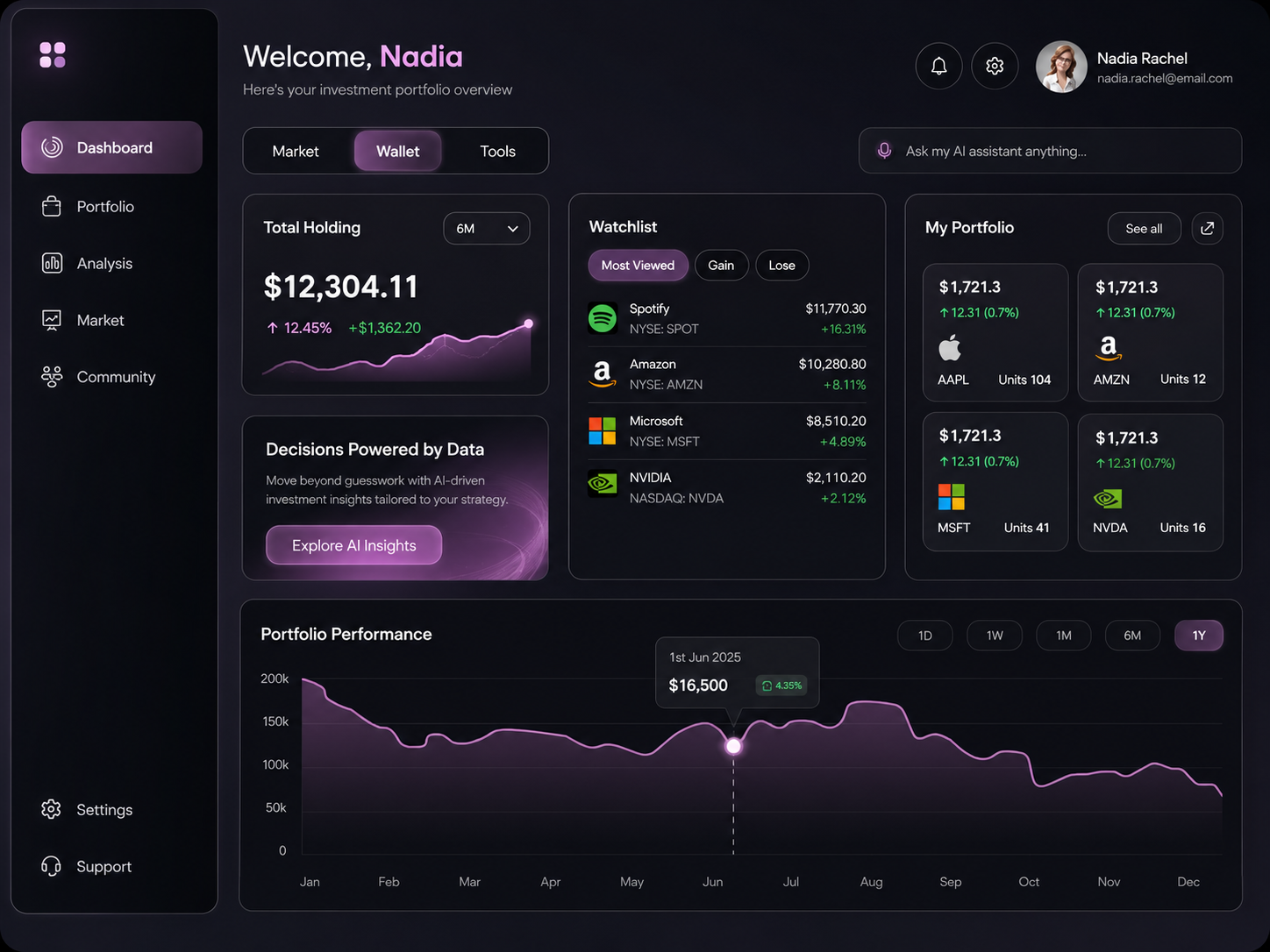This screenshot has width=1270, height=952.
Task: Click the Apple logo in AAPL card
Action: [950, 347]
